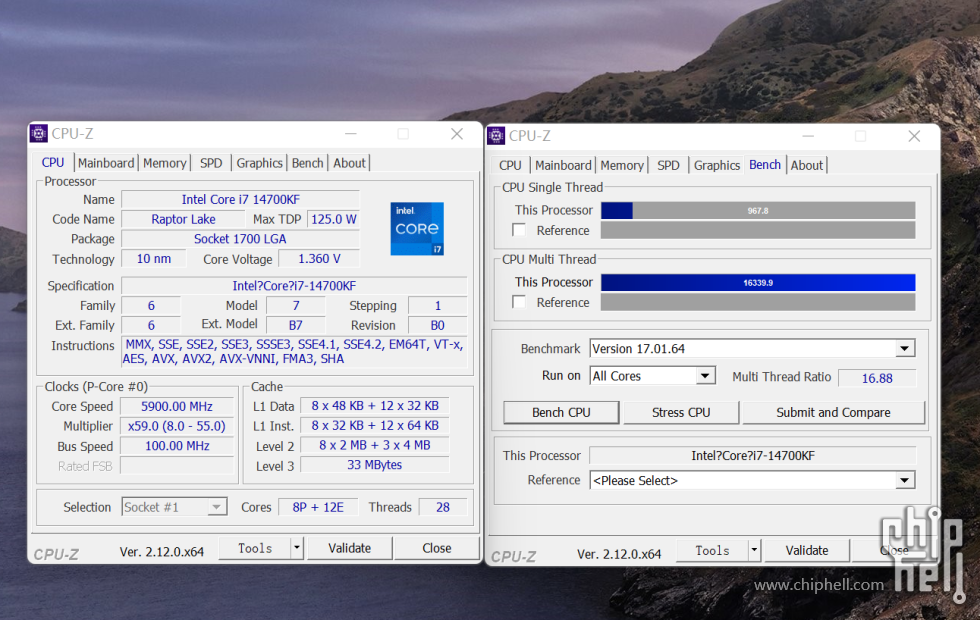Click the Level 2 cache value
Image resolution: width=980 pixels, height=620 pixels.
pos(375,445)
